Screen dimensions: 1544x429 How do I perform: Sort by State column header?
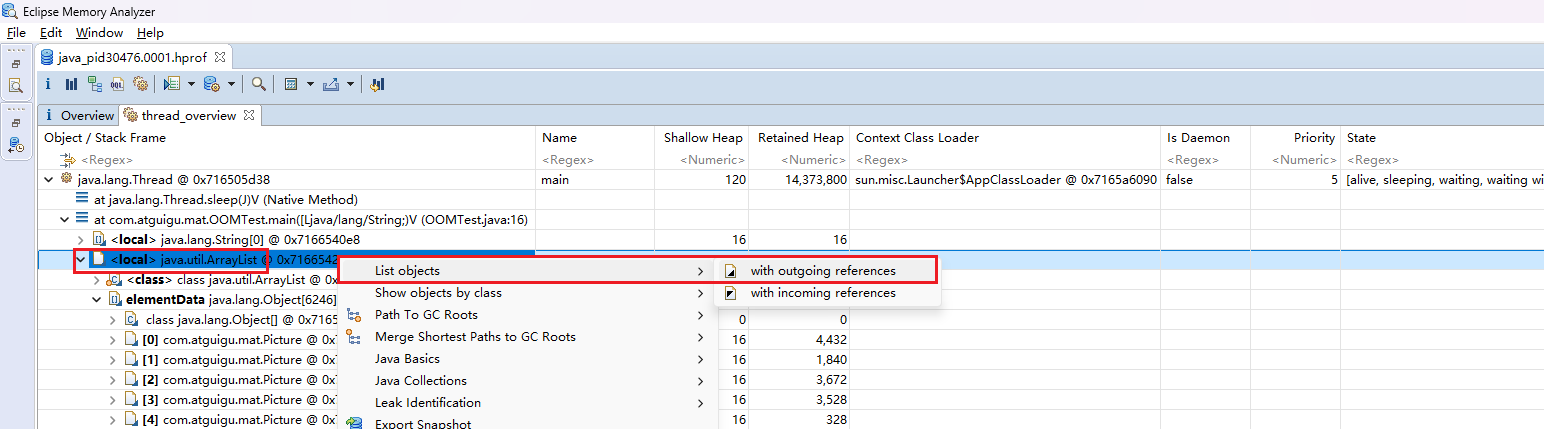(x=1442, y=138)
